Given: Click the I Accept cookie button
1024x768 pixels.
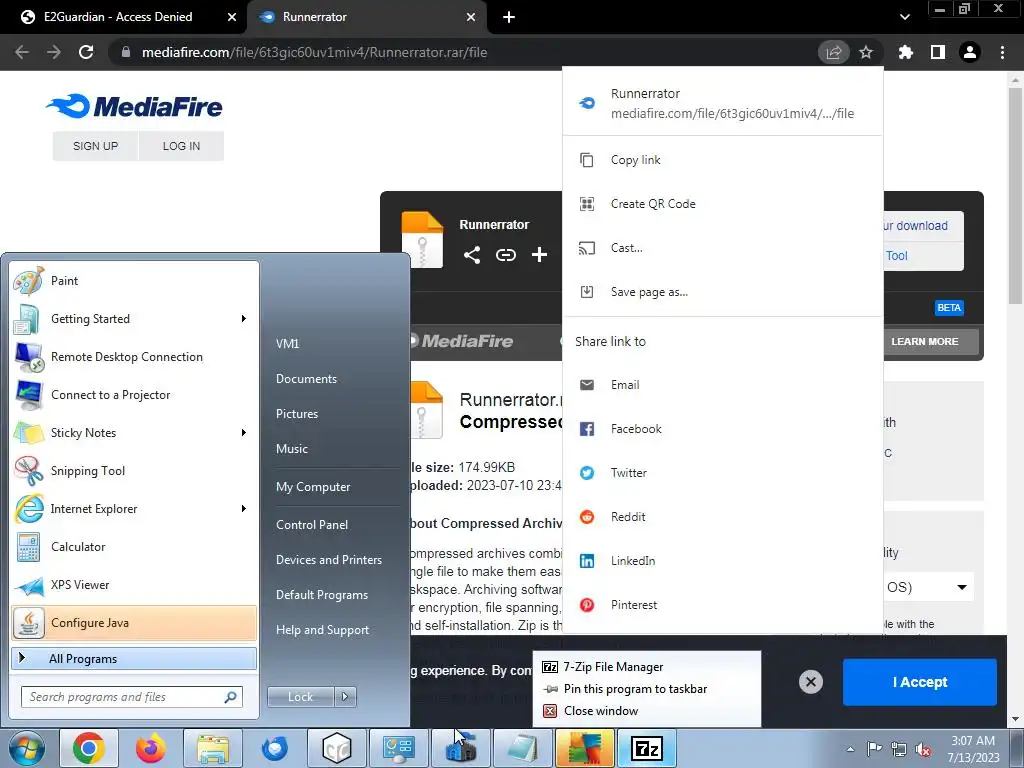Looking at the screenshot, I should 920,682.
